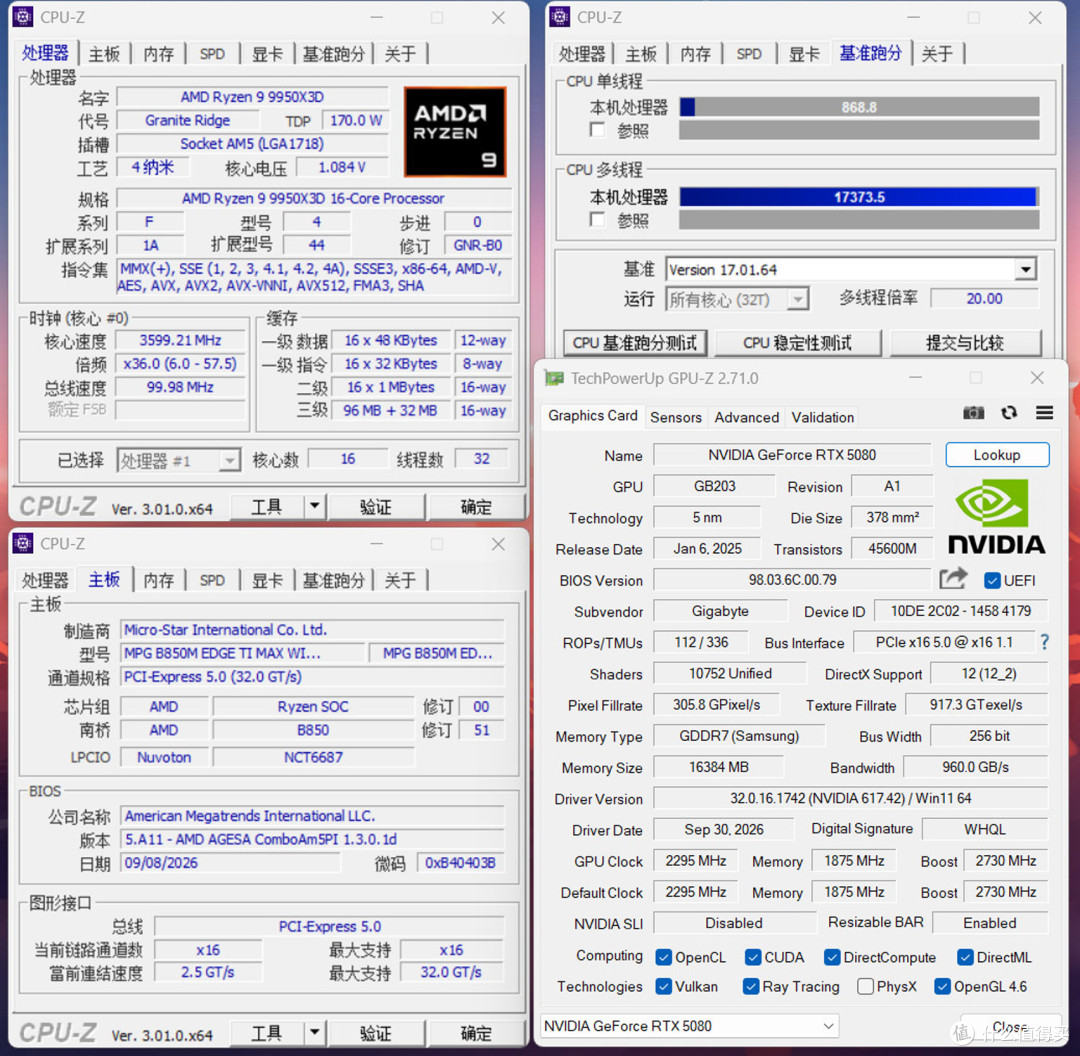1080x1056 pixels.
Task: Open the 工具 arrow in processor window
Action: click(314, 506)
